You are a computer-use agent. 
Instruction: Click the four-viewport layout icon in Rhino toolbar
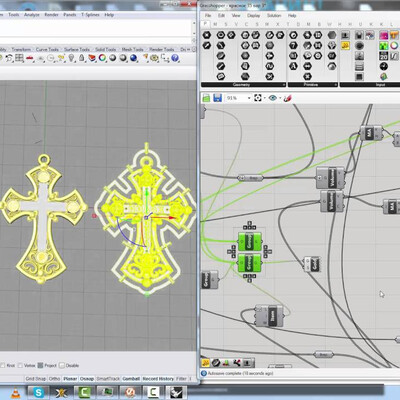(19, 58)
